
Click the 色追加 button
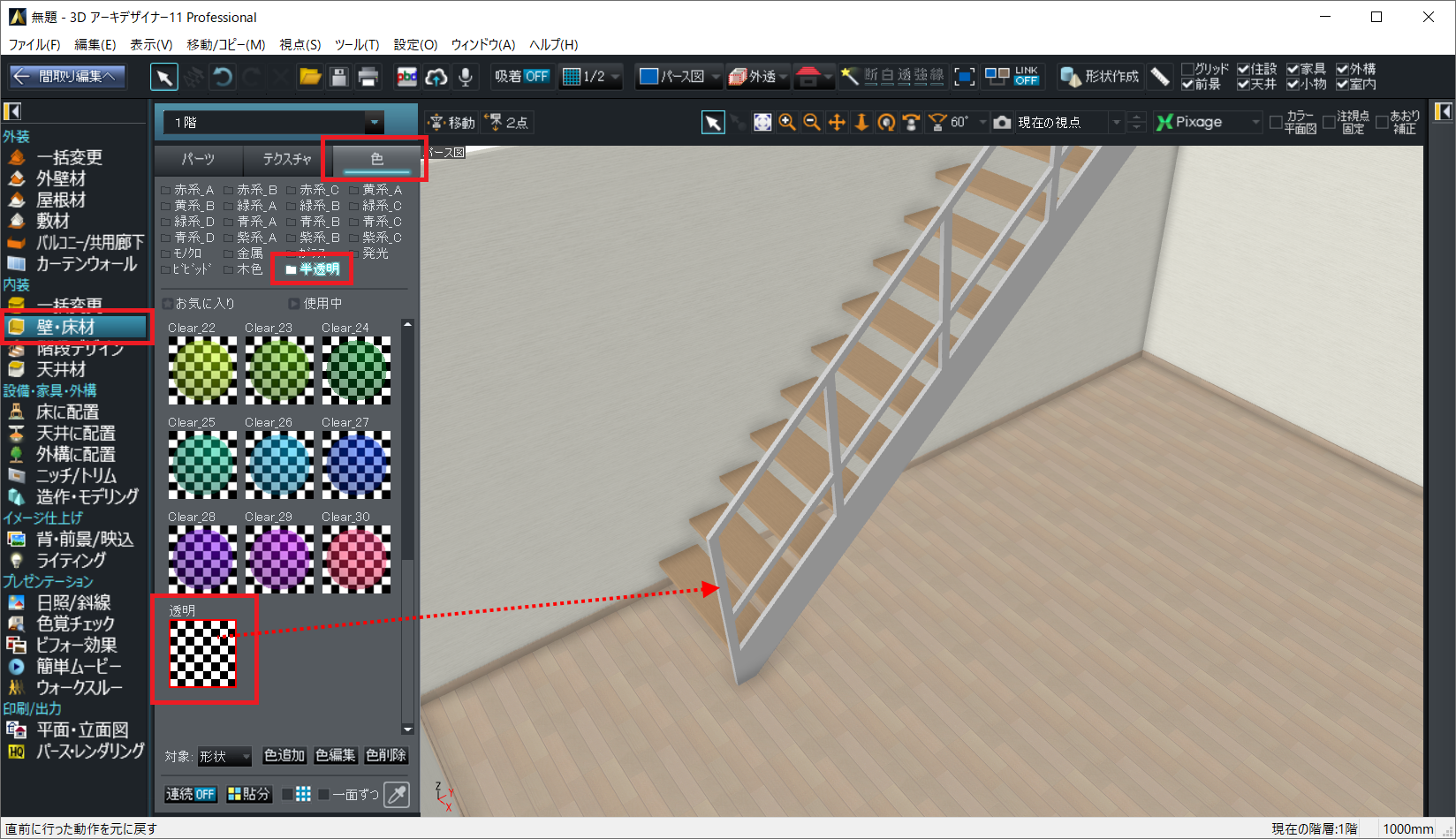(x=284, y=756)
